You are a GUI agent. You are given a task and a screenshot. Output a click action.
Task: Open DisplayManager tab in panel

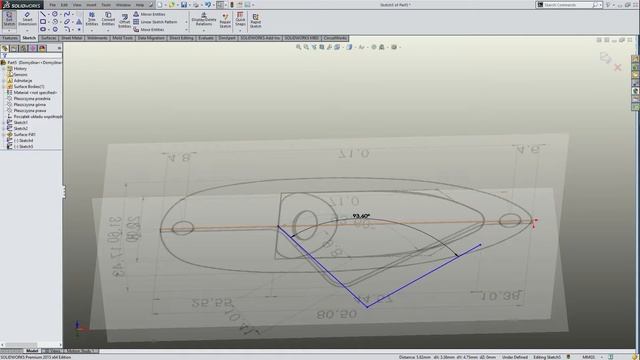point(42,48)
